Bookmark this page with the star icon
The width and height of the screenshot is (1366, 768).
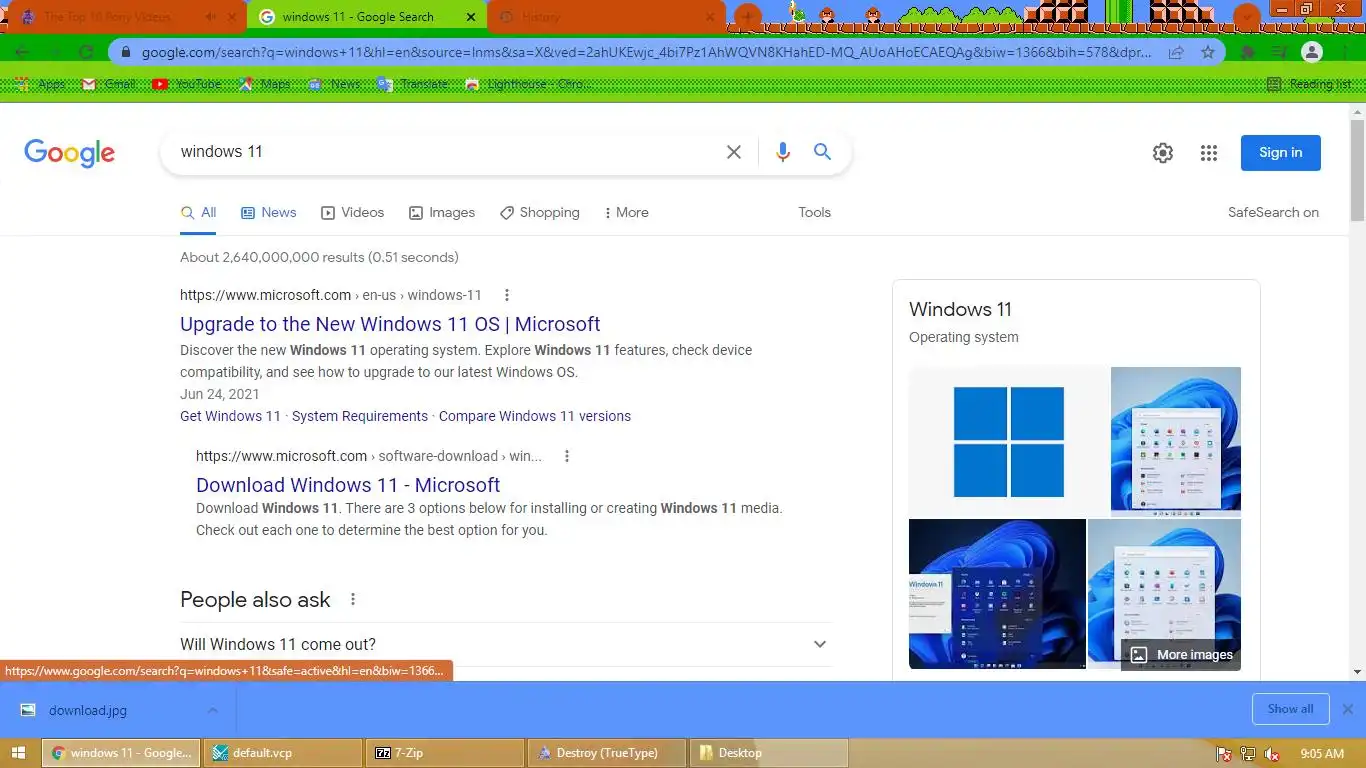tap(1208, 52)
